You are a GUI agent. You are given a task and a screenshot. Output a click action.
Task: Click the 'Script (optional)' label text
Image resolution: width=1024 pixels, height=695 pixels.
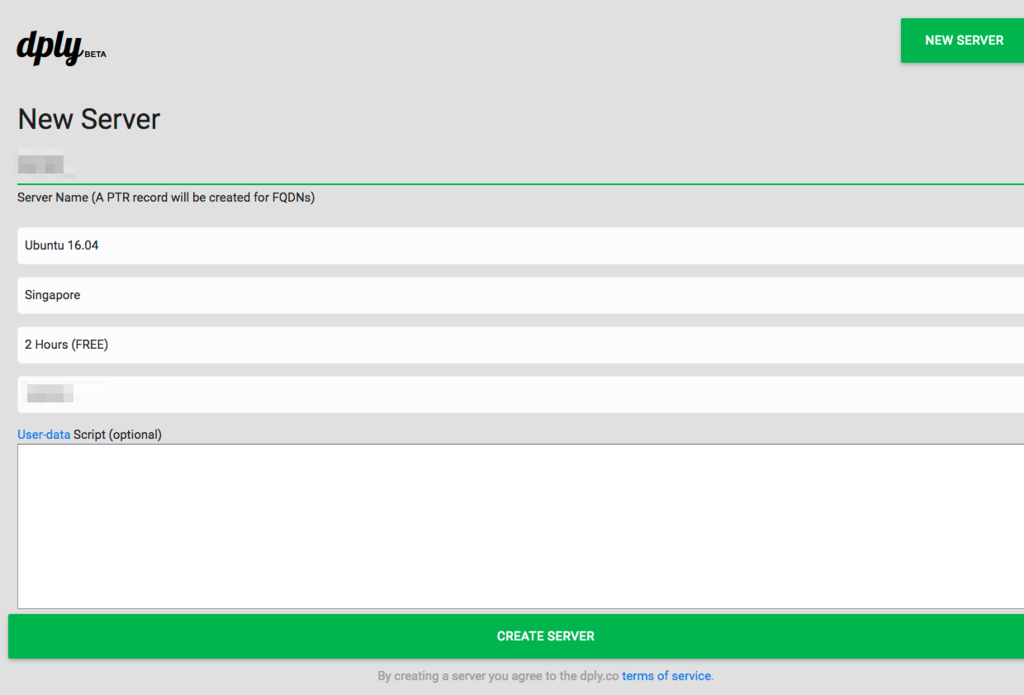(118, 434)
